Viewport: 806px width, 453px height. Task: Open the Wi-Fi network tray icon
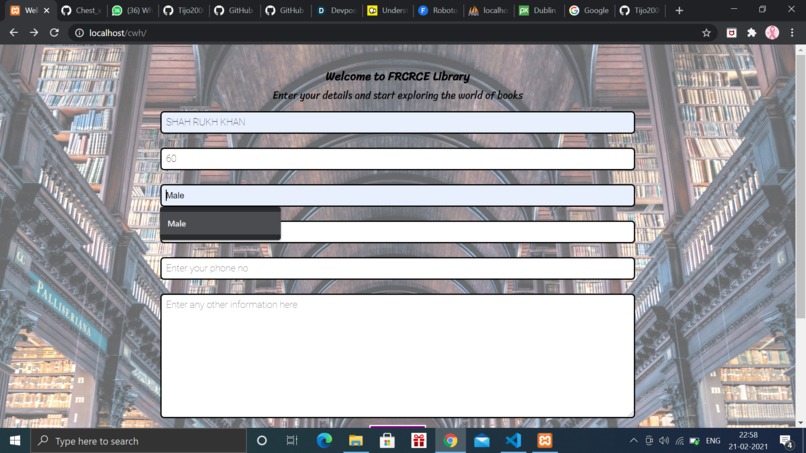pos(680,441)
